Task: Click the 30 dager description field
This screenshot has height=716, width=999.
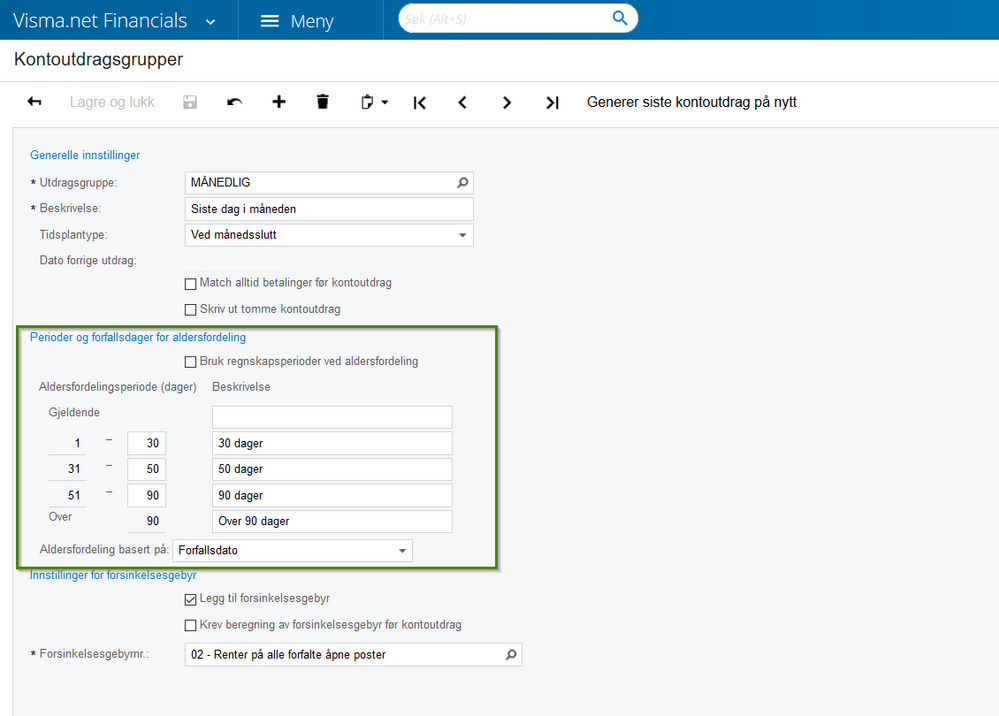Action: coord(332,443)
